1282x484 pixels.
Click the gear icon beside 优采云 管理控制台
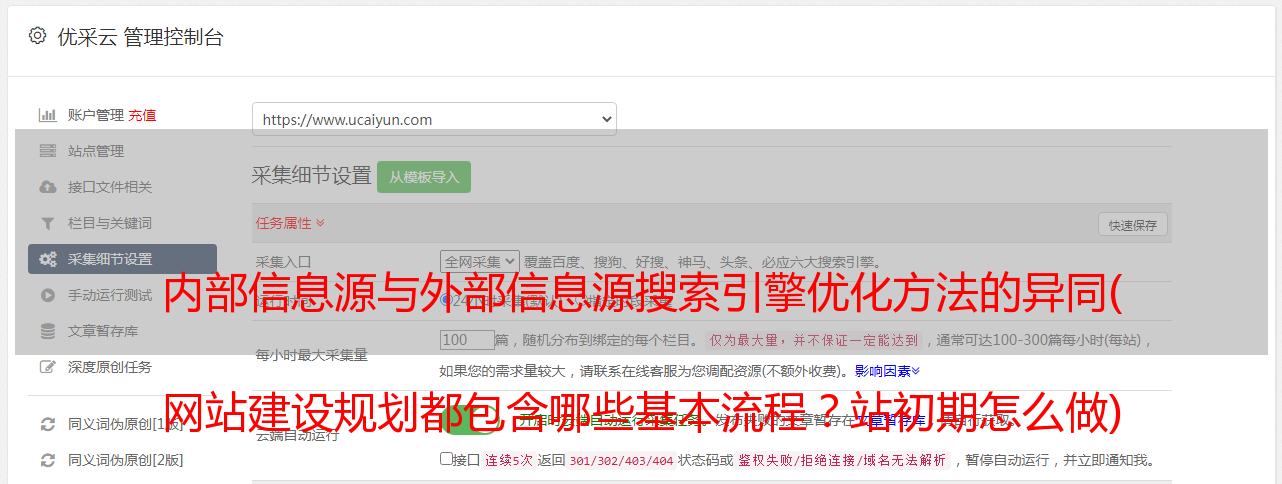pos(37,36)
